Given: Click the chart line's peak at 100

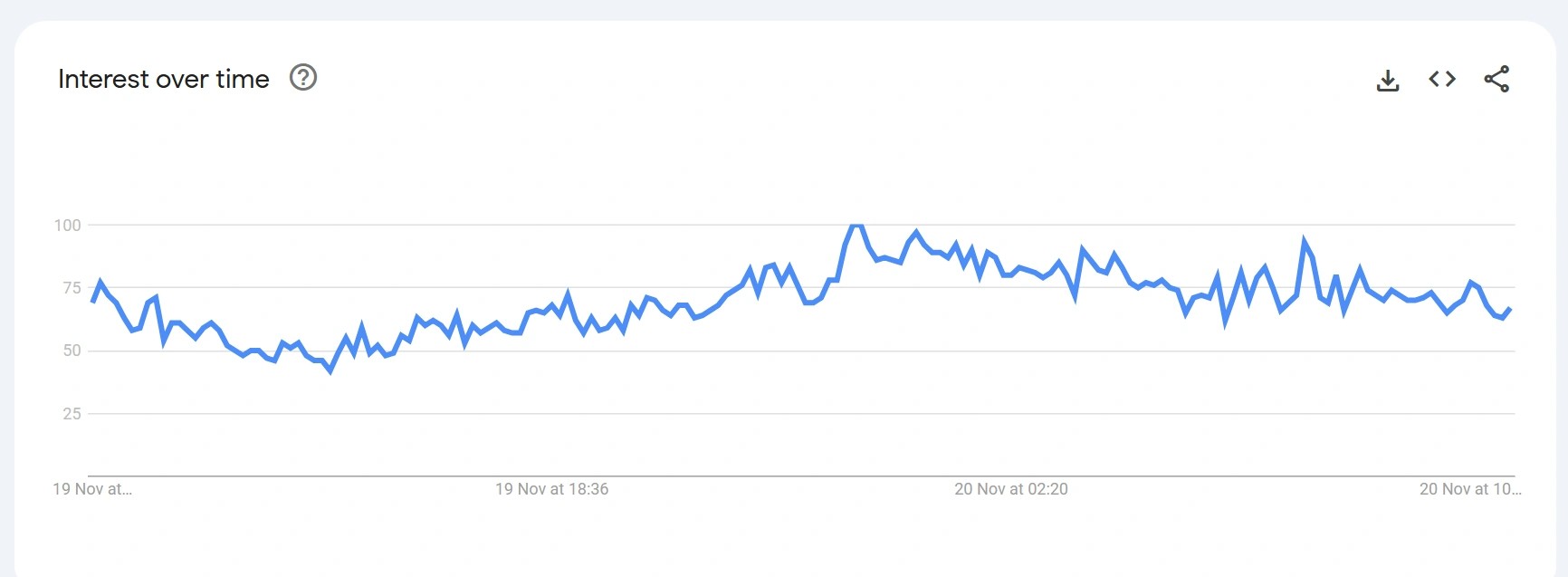Looking at the screenshot, I should 856,226.
